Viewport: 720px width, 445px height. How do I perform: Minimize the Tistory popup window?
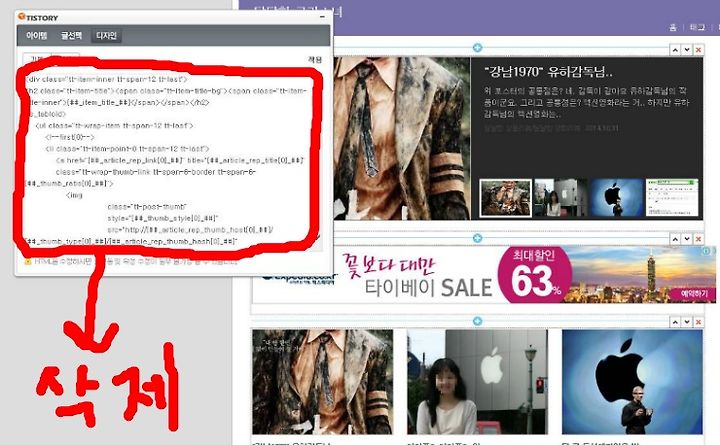coord(323,17)
